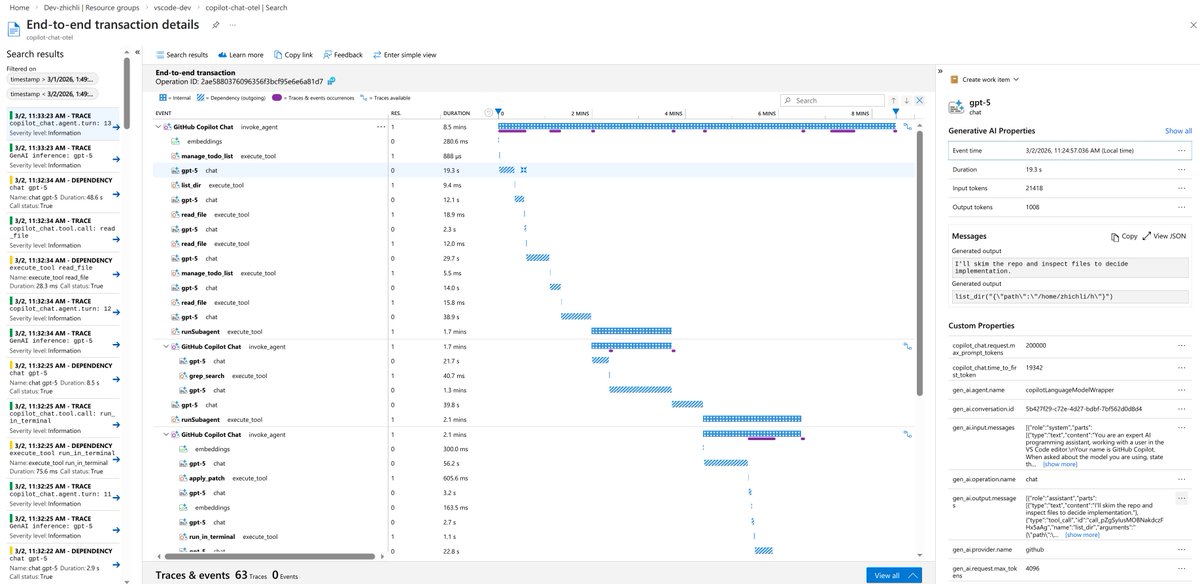Screen dimensions: 1200x584
Task: Collapse the Search results side panel
Action: click(138, 53)
